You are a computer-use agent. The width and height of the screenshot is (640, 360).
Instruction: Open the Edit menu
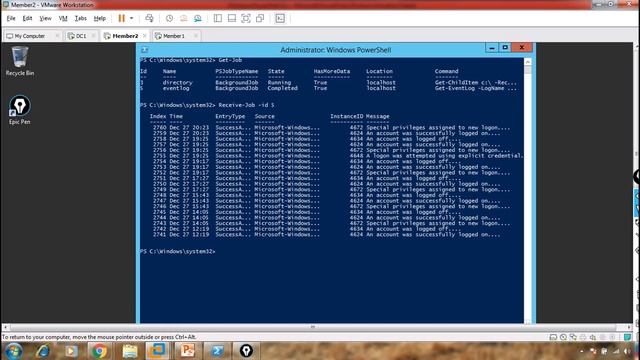tap(27, 18)
